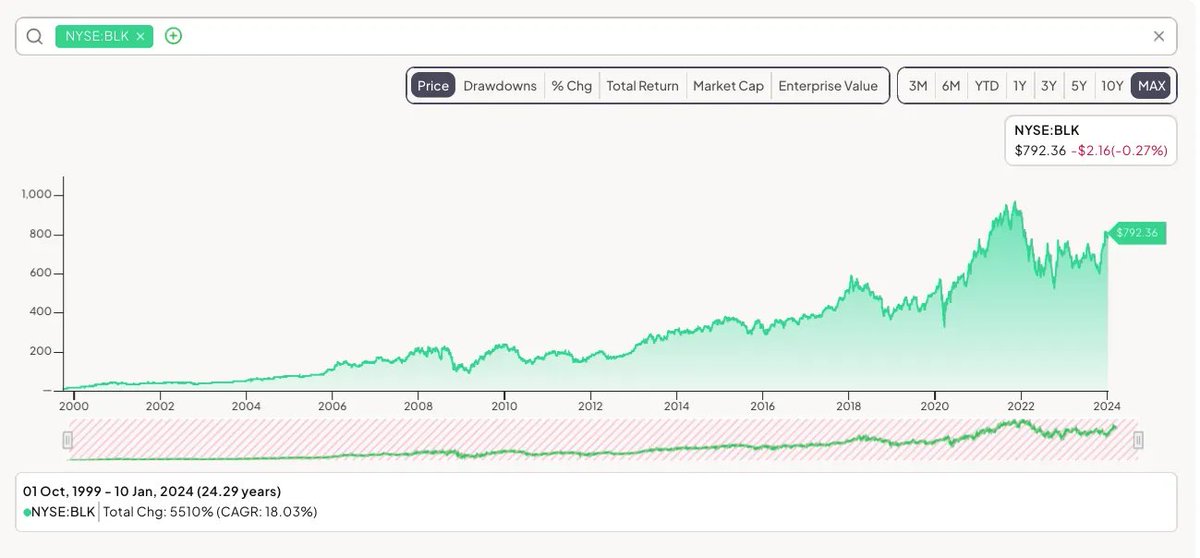
Task: Switch to the Drawdowns view
Action: click(x=500, y=86)
